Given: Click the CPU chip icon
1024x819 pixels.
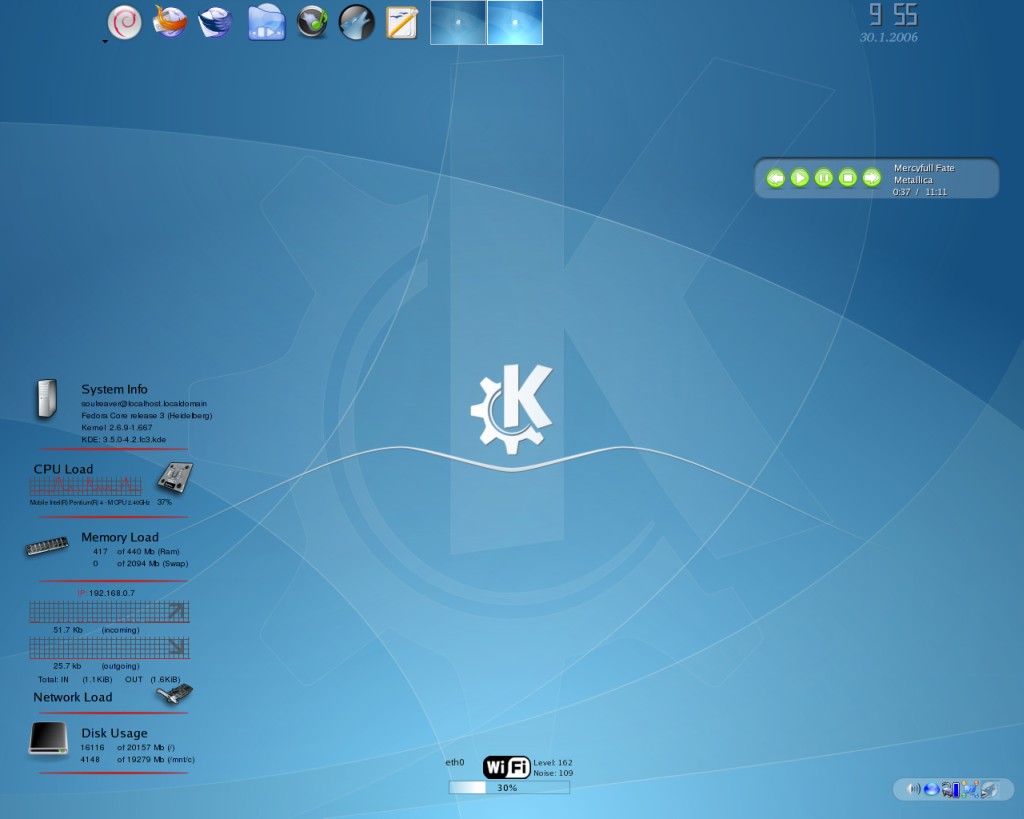Looking at the screenshot, I should click(x=174, y=477).
